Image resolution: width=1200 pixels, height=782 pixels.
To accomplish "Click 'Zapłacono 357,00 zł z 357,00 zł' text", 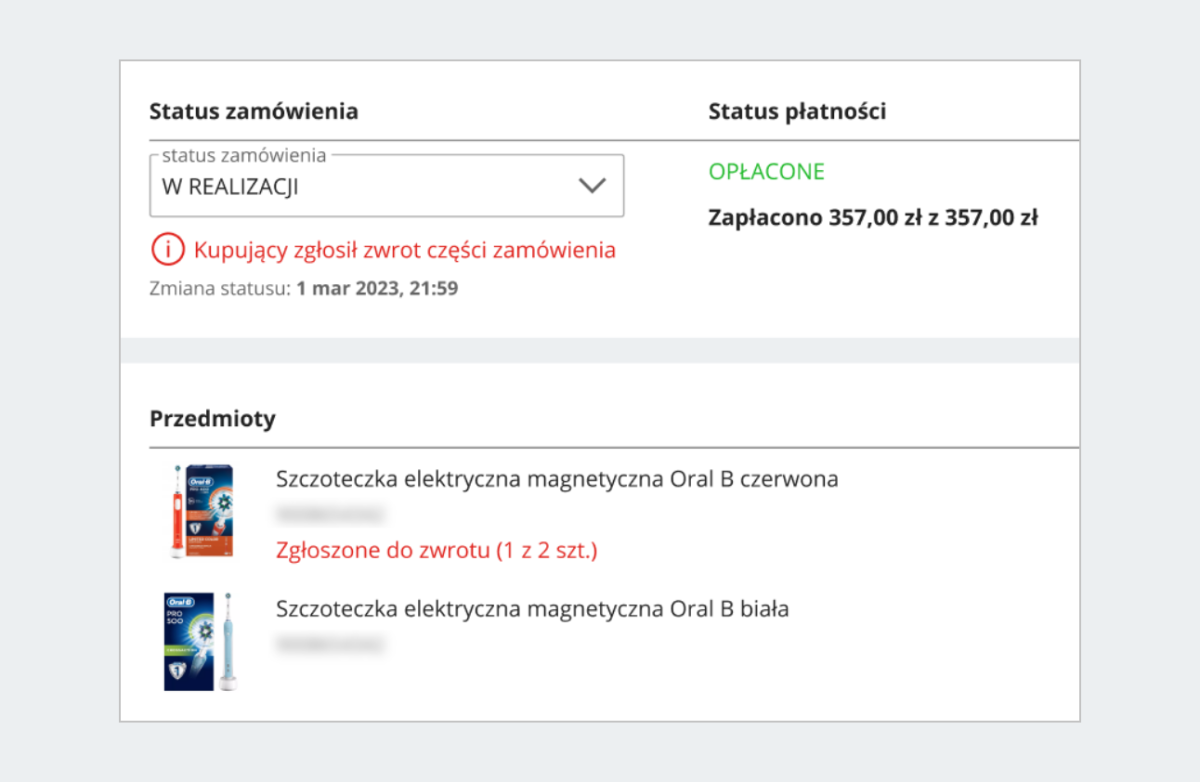I will click(x=872, y=218).
